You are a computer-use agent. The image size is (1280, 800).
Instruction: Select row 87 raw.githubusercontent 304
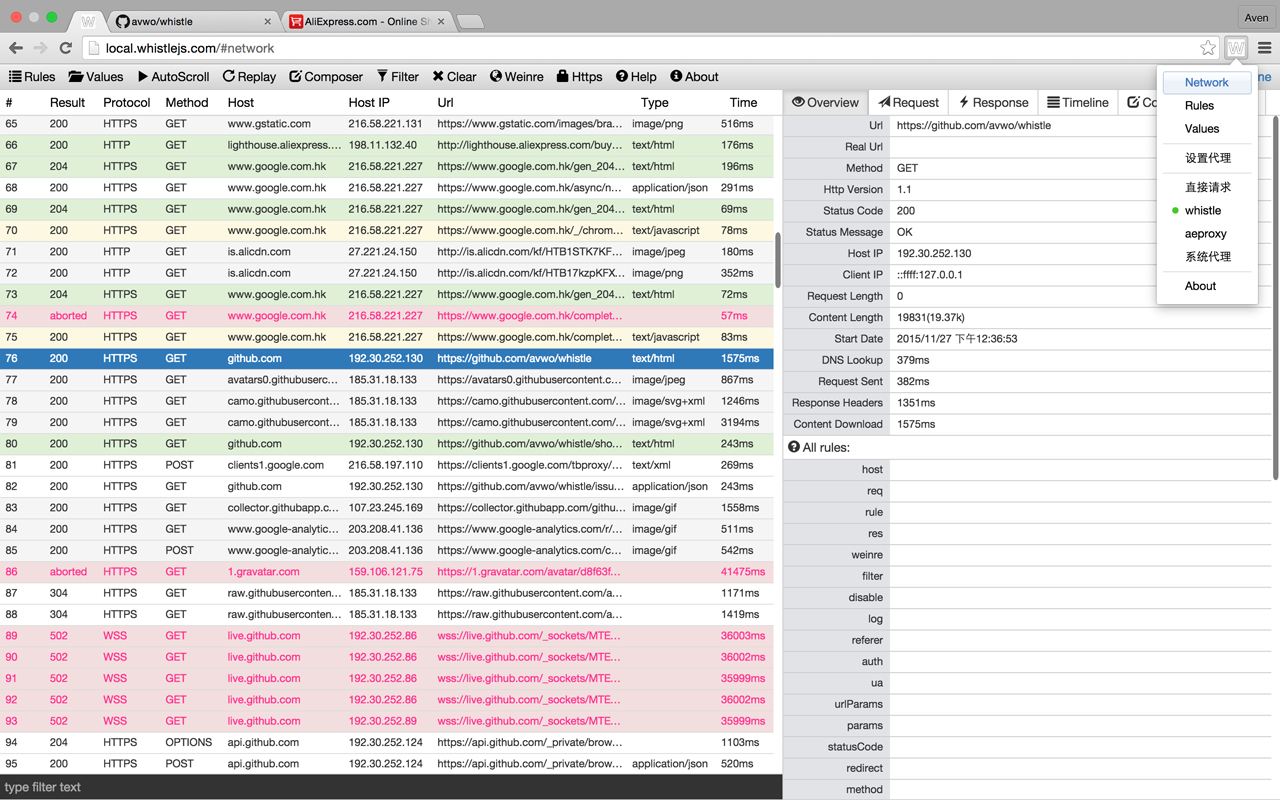point(387,593)
